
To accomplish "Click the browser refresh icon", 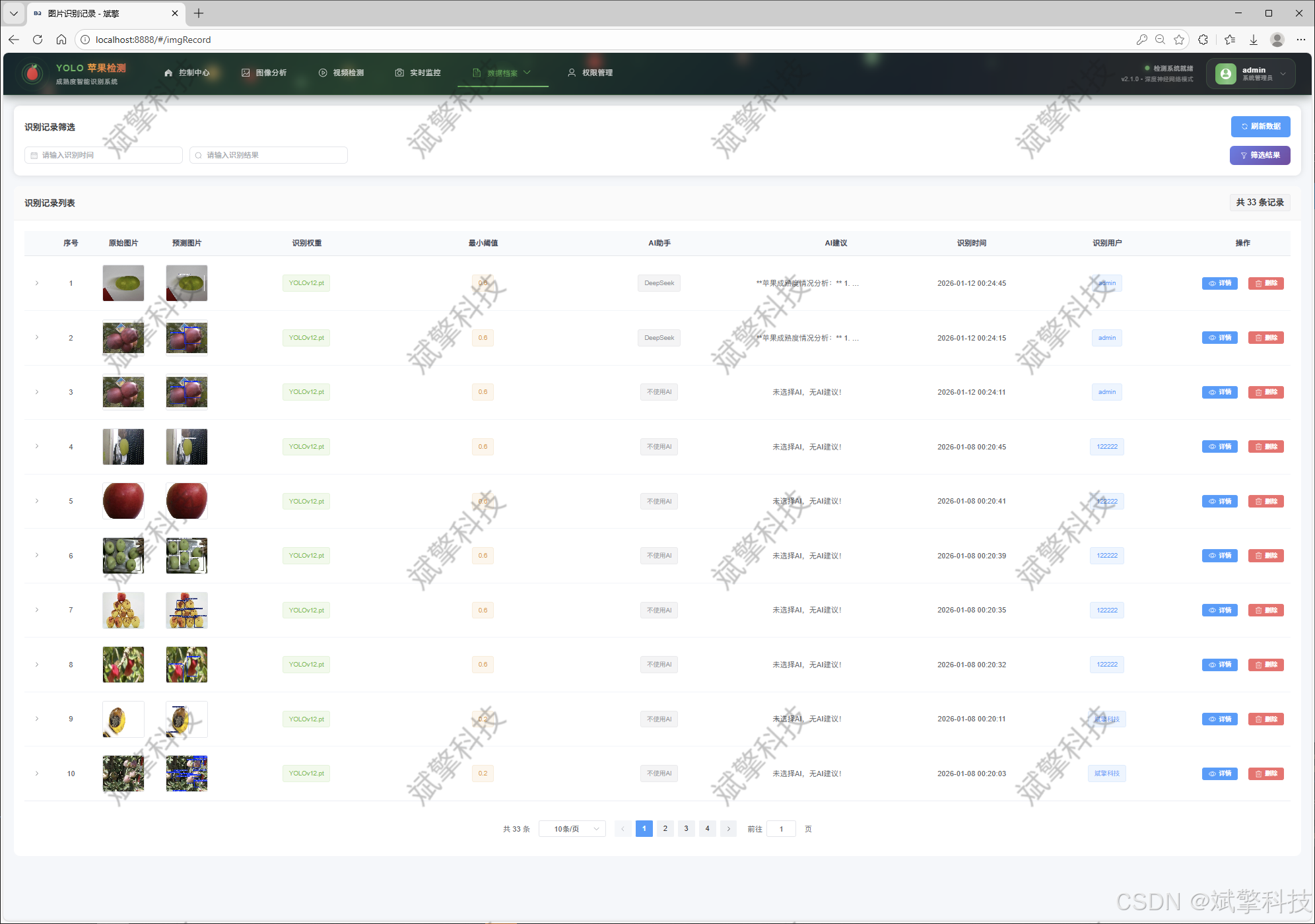I will (38, 40).
